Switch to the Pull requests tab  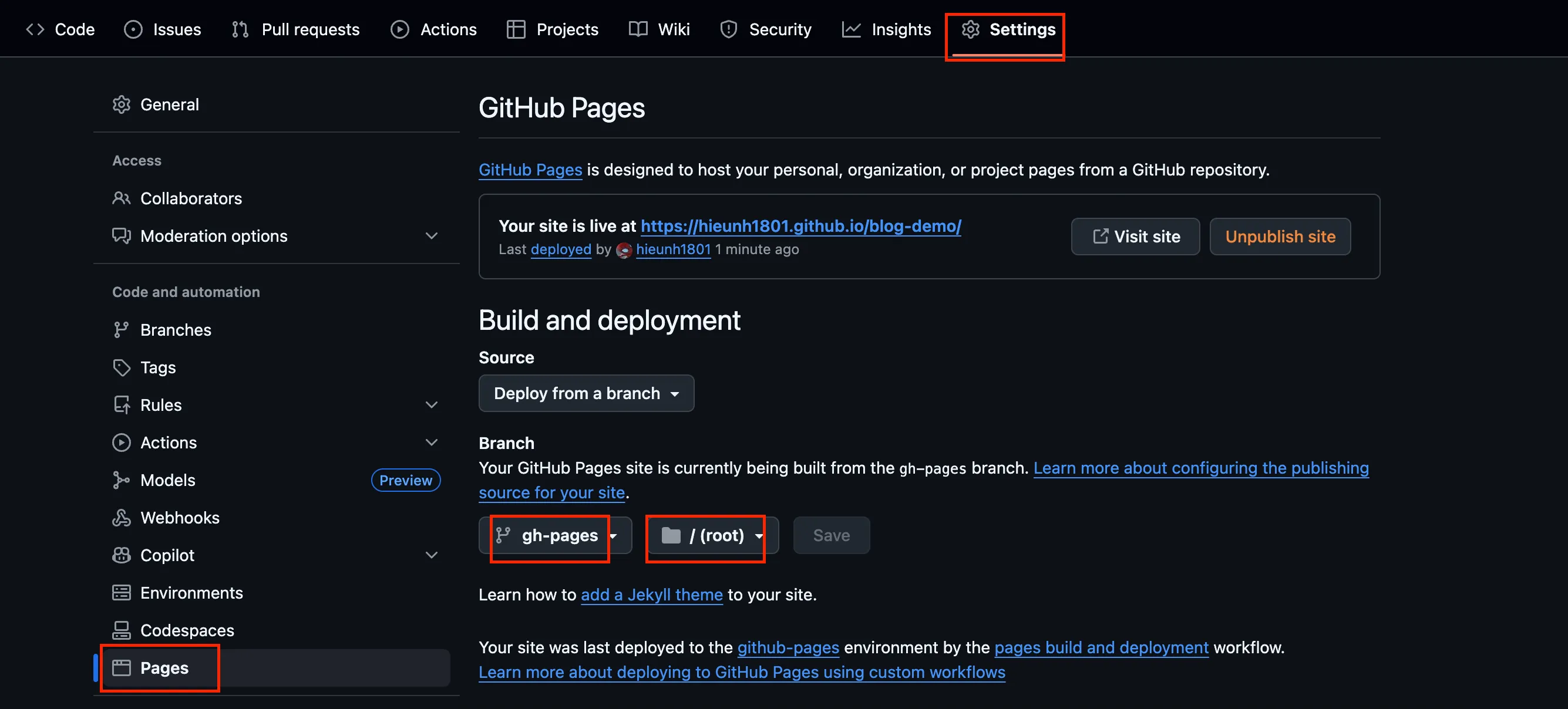pyautogui.click(x=296, y=29)
